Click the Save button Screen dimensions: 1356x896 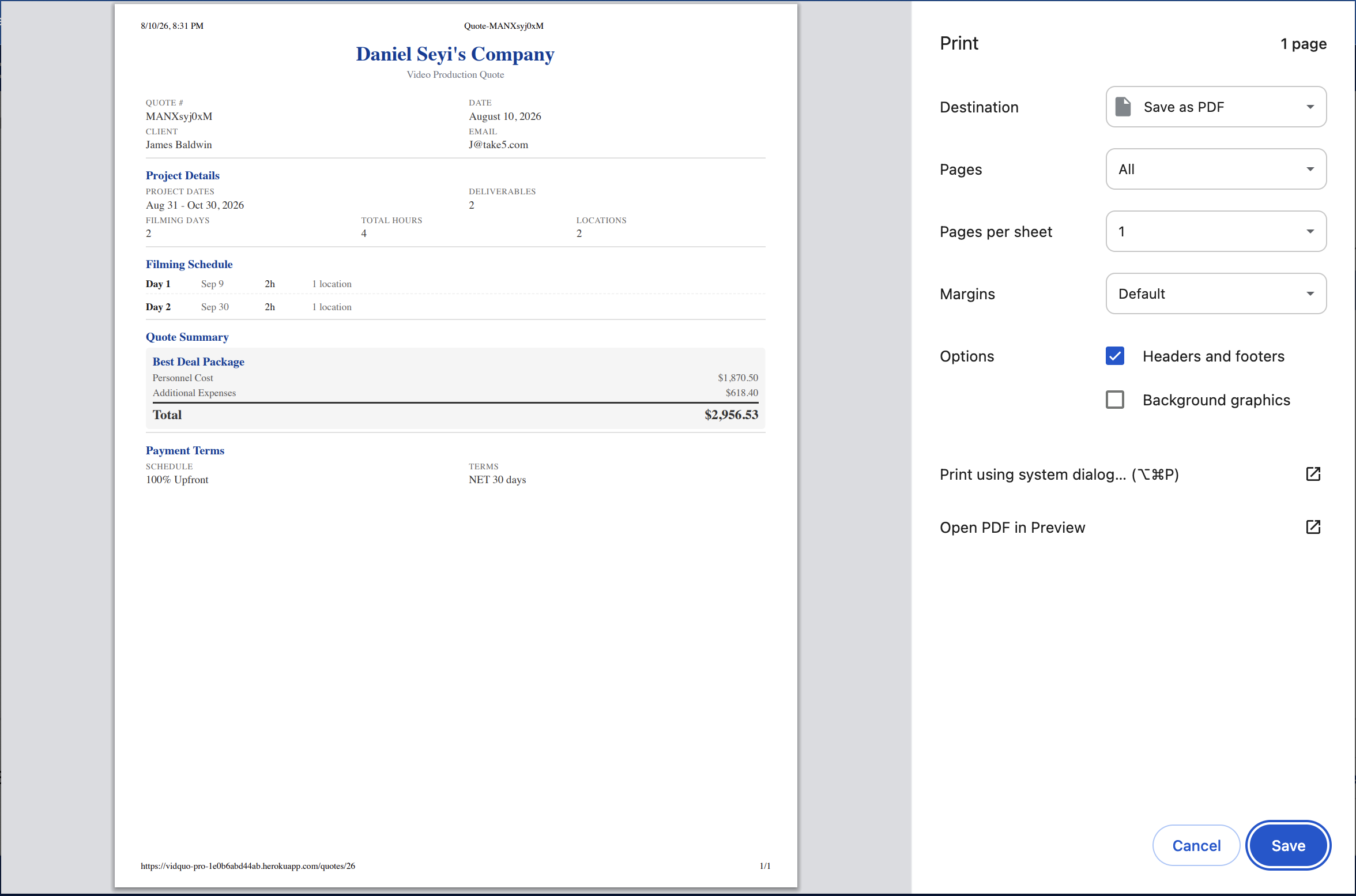coord(1288,845)
